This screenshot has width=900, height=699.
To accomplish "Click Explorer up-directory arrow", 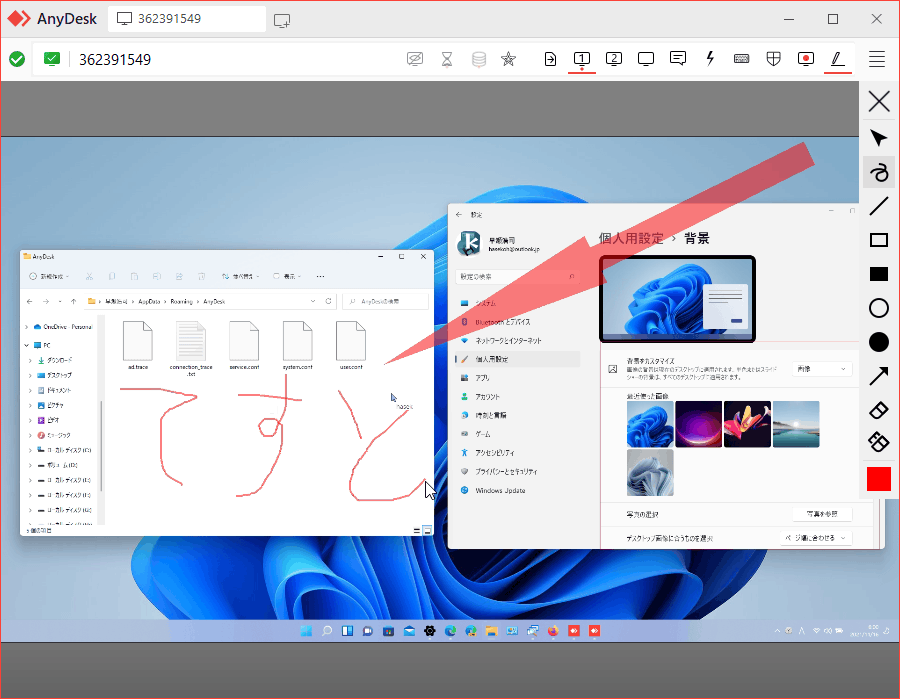I will click(73, 301).
